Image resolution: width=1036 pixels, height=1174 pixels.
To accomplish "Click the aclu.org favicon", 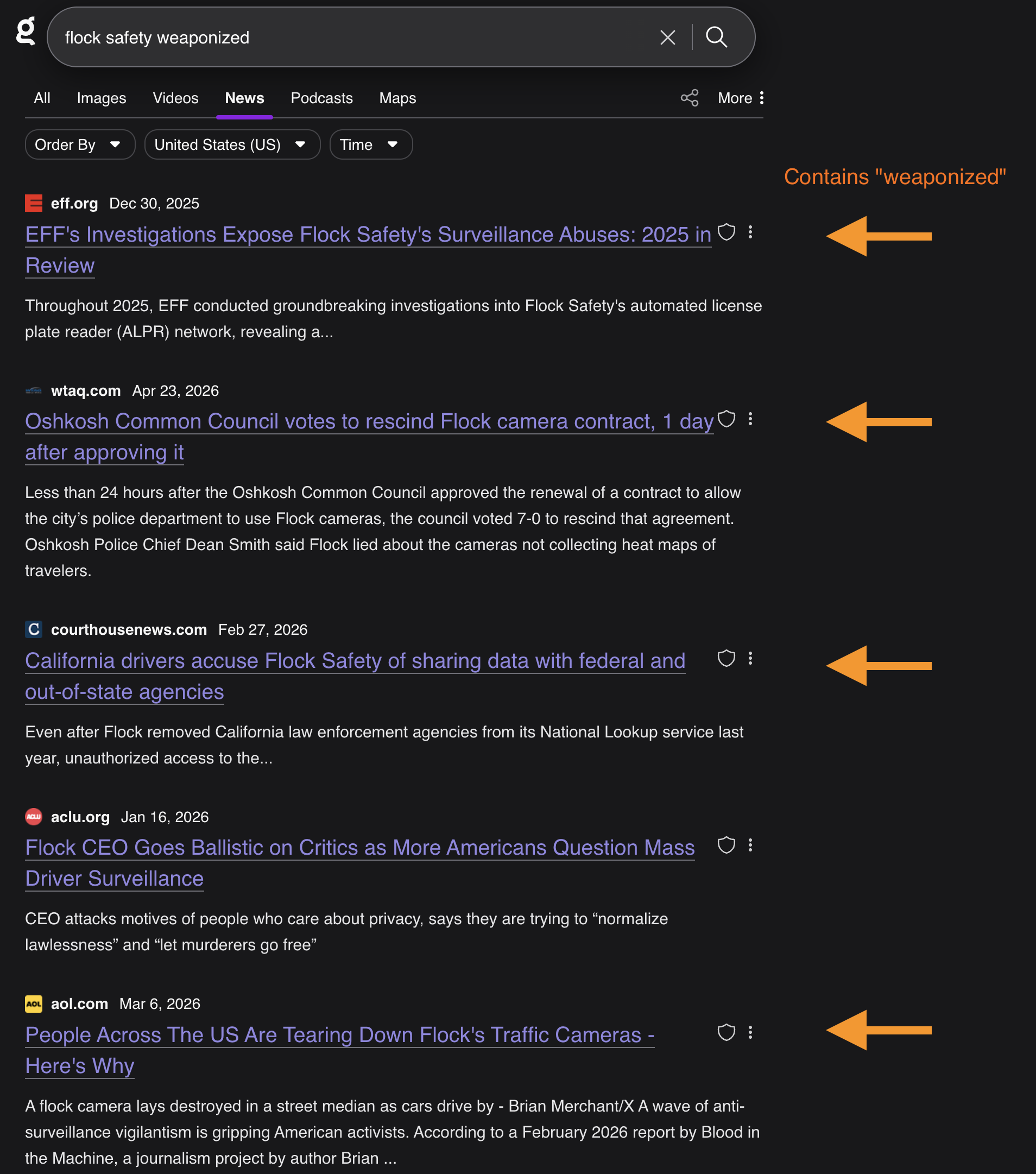I will point(34,817).
